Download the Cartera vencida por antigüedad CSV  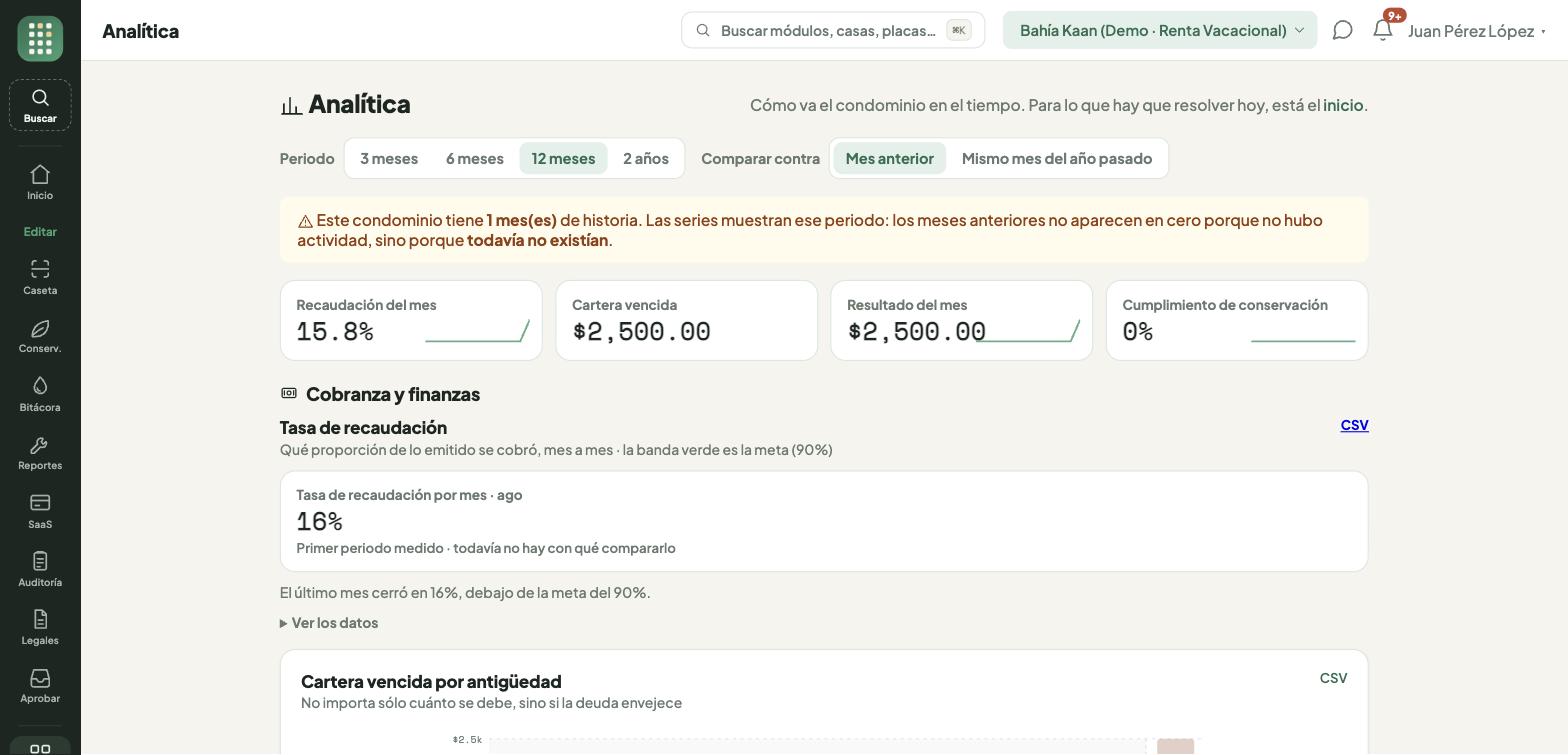pos(1333,678)
